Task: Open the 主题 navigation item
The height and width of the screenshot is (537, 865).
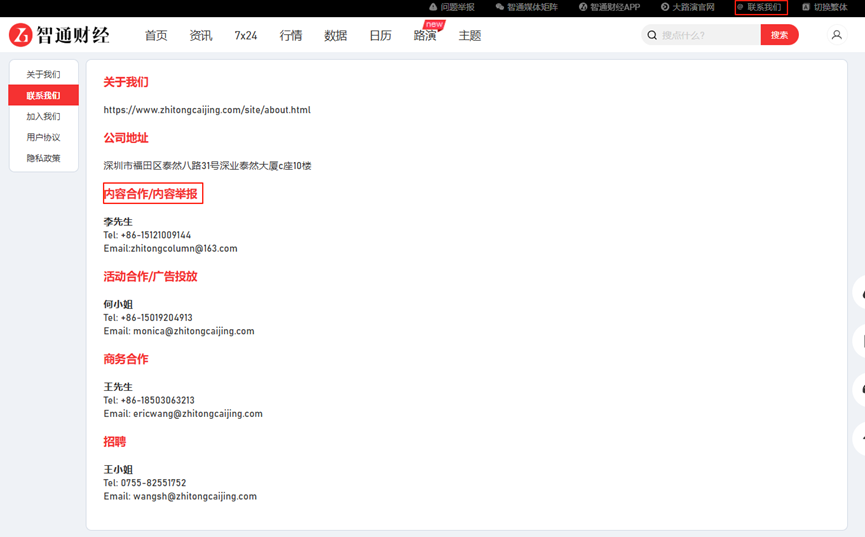Action: click(x=470, y=35)
